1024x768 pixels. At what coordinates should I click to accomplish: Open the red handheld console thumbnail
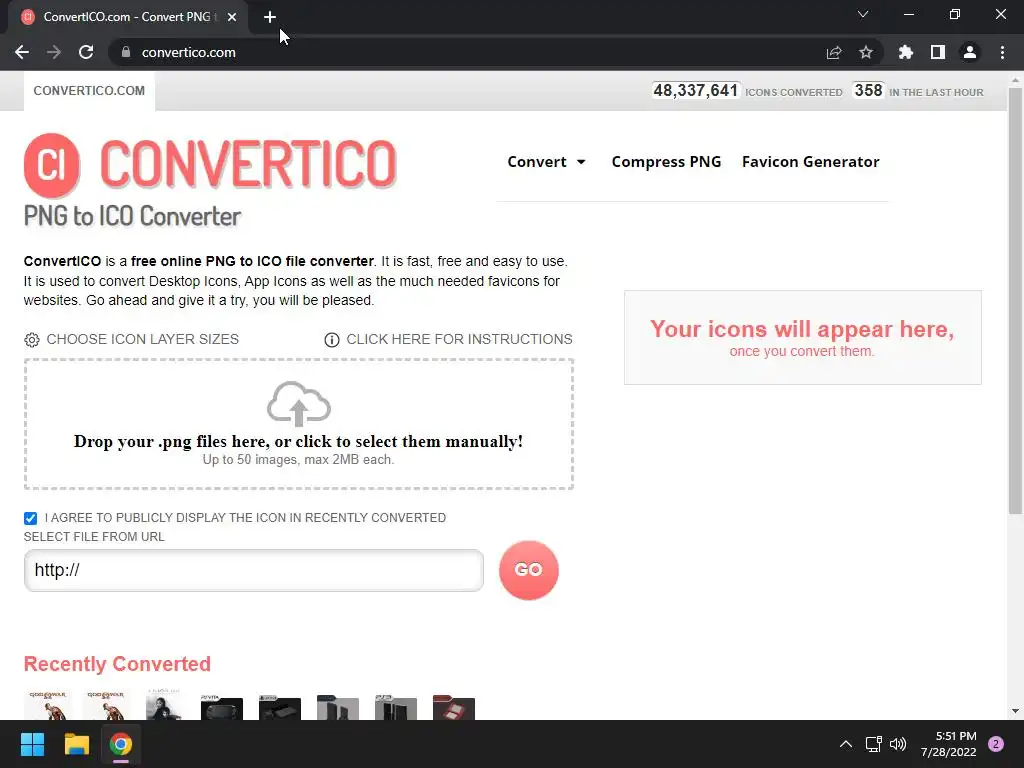[454, 707]
